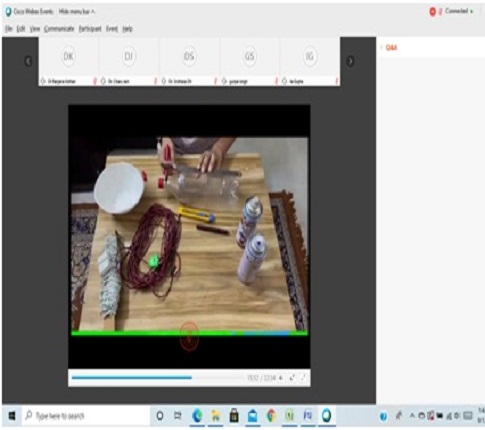Expand hidden system tray icons
The height and width of the screenshot is (430, 485).
412,416
